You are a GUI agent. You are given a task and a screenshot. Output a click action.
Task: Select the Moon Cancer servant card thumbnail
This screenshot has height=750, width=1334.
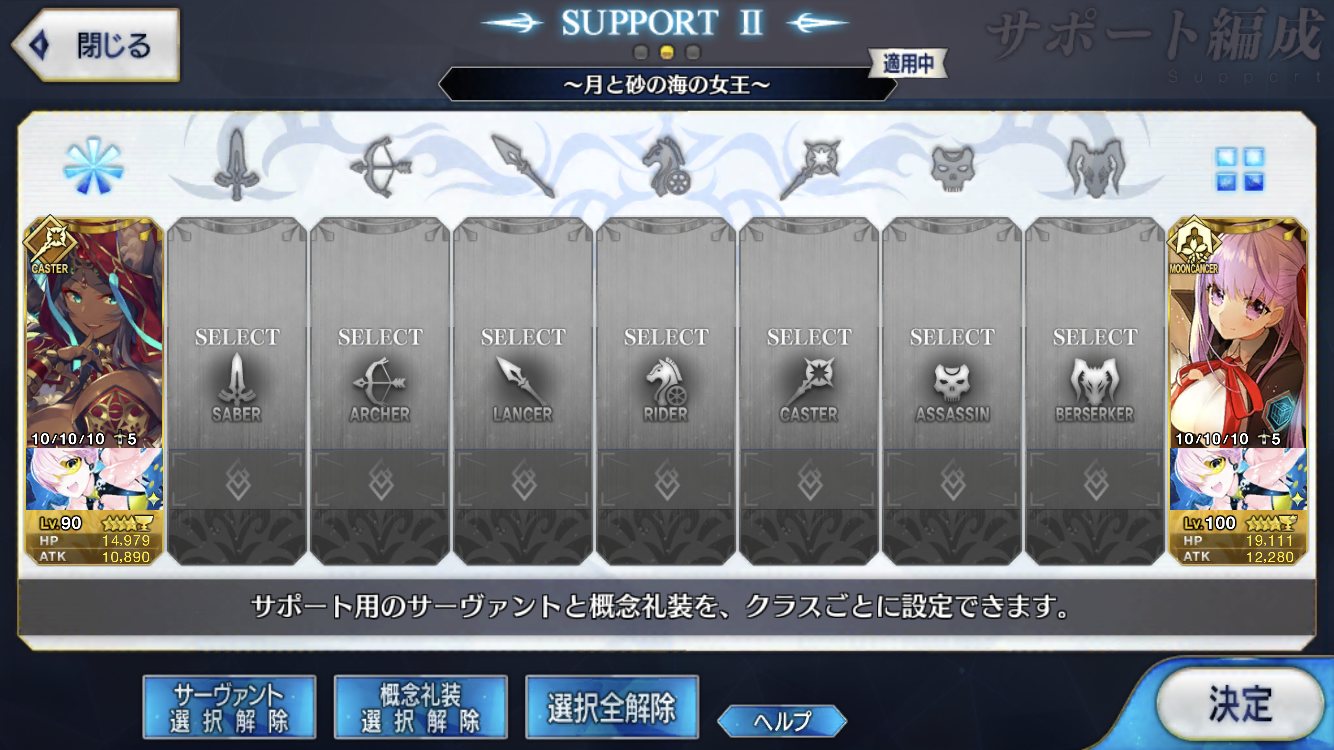[1238, 391]
